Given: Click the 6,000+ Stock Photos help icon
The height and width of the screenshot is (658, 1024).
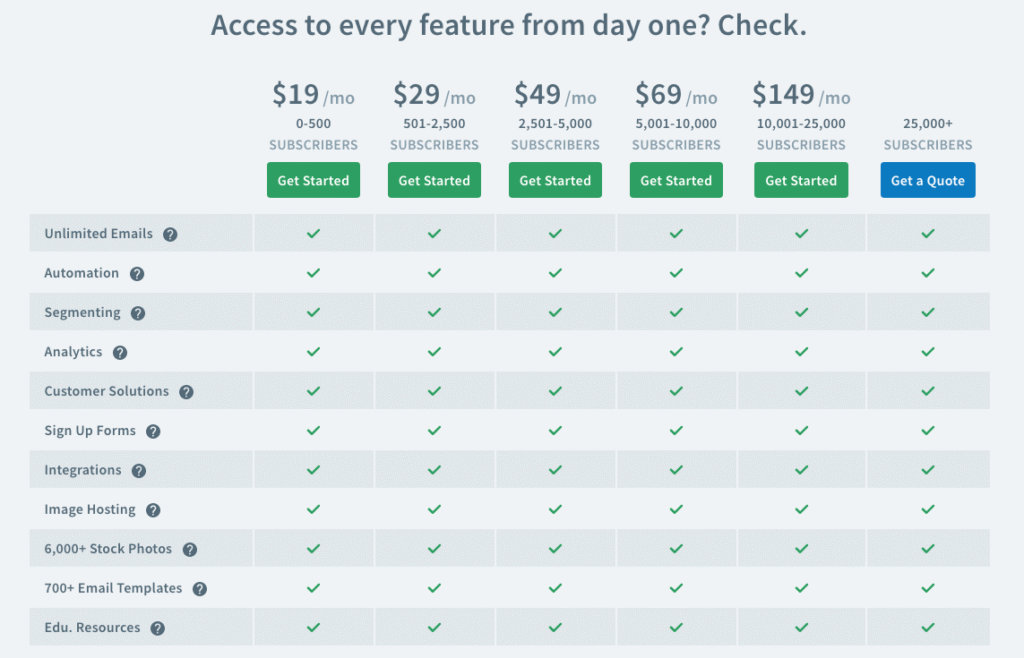Looking at the screenshot, I should pyautogui.click(x=190, y=550).
